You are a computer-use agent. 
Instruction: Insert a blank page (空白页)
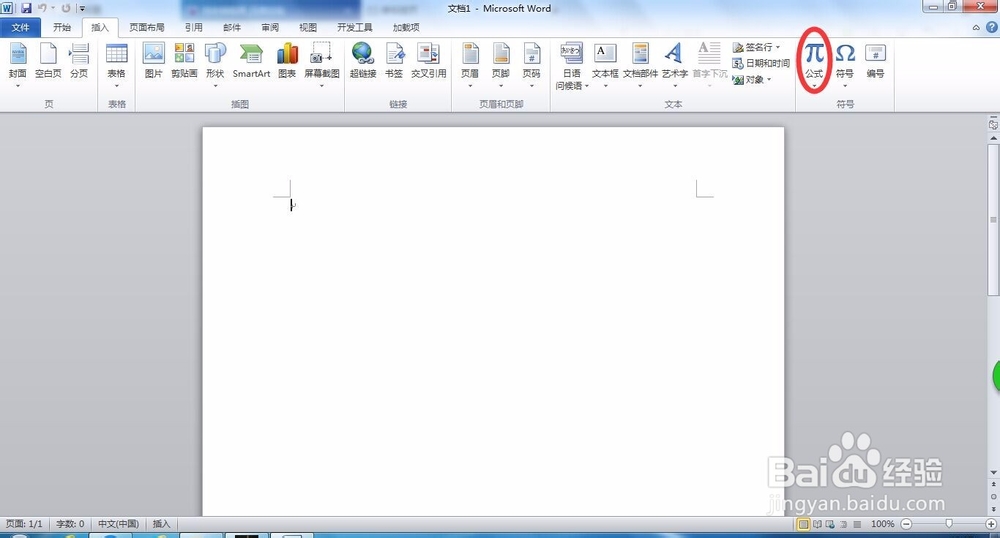(48, 62)
